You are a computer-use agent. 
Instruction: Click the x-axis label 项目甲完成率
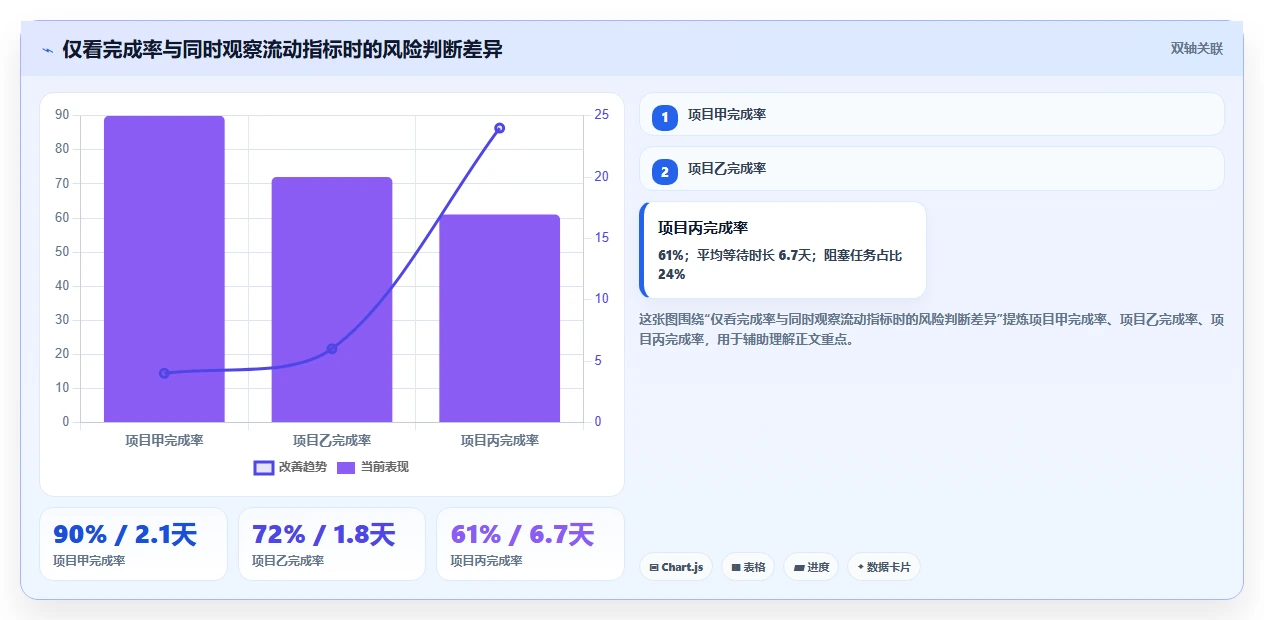164,440
